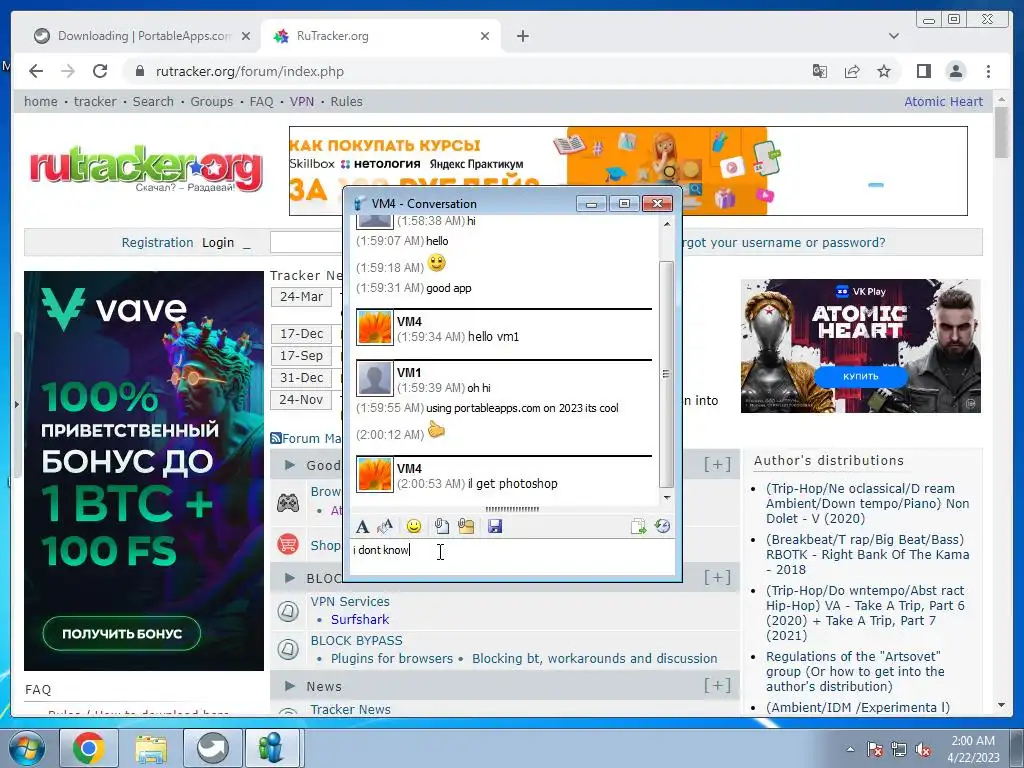1024x768 pixels.
Task: Click VM4 orange flower avatar at 1:59:34
Action: click(375, 327)
